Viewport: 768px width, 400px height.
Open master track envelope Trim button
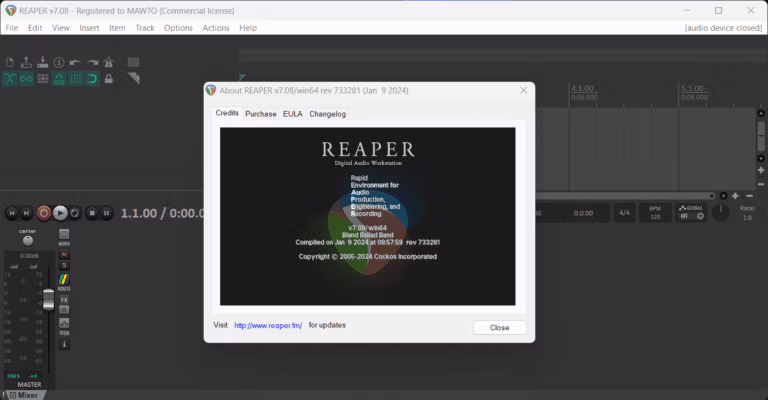pyautogui.click(x=64, y=323)
